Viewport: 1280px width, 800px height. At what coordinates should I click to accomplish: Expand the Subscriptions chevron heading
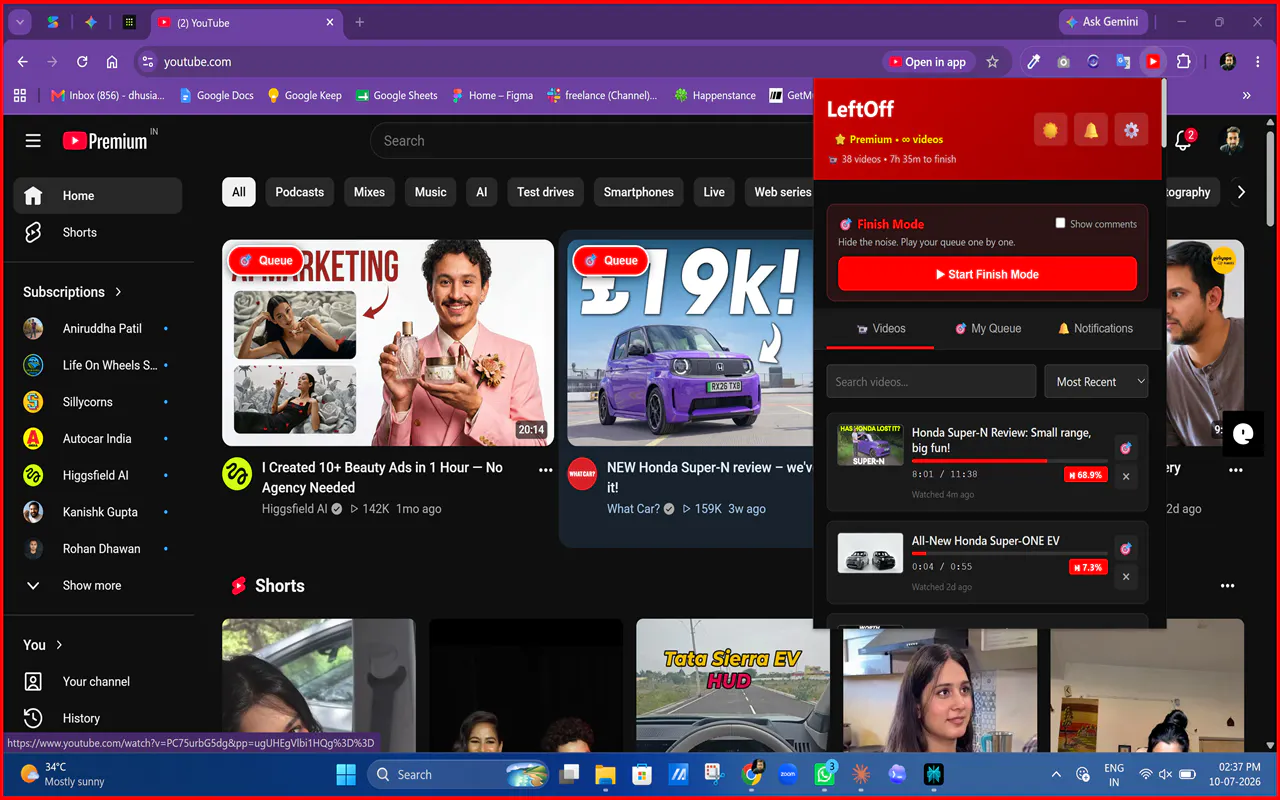click(118, 292)
